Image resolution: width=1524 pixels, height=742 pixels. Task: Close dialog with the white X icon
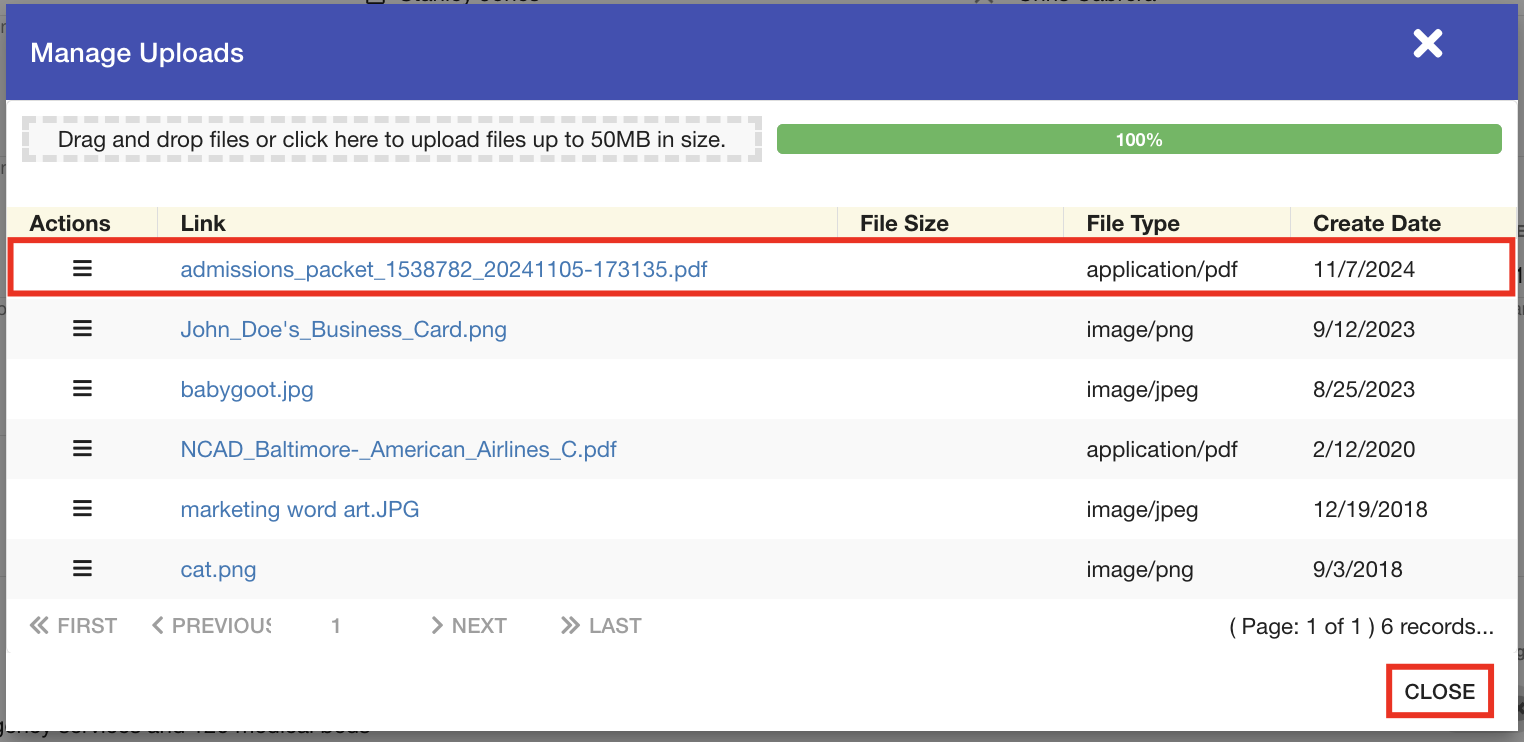pos(1427,44)
